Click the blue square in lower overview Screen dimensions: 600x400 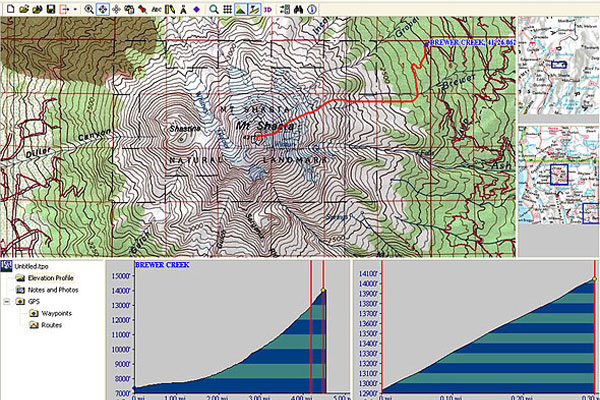[x=559, y=175]
